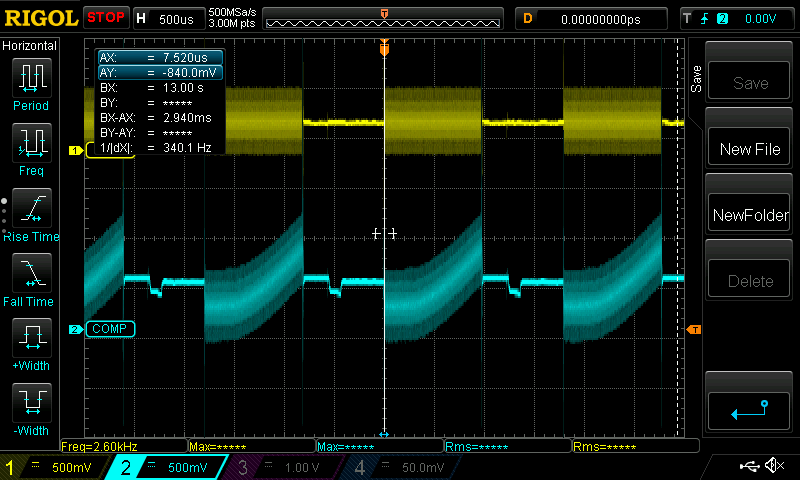Viewport: 800px width, 480px height.
Task: Click the COMP channel 2 label
Action: 110,329
